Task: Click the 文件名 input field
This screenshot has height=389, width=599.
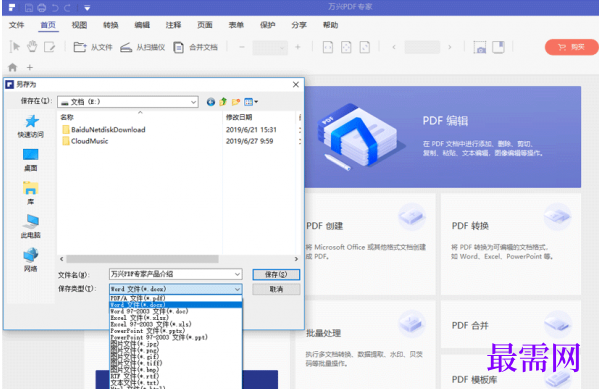Action: click(175, 274)
